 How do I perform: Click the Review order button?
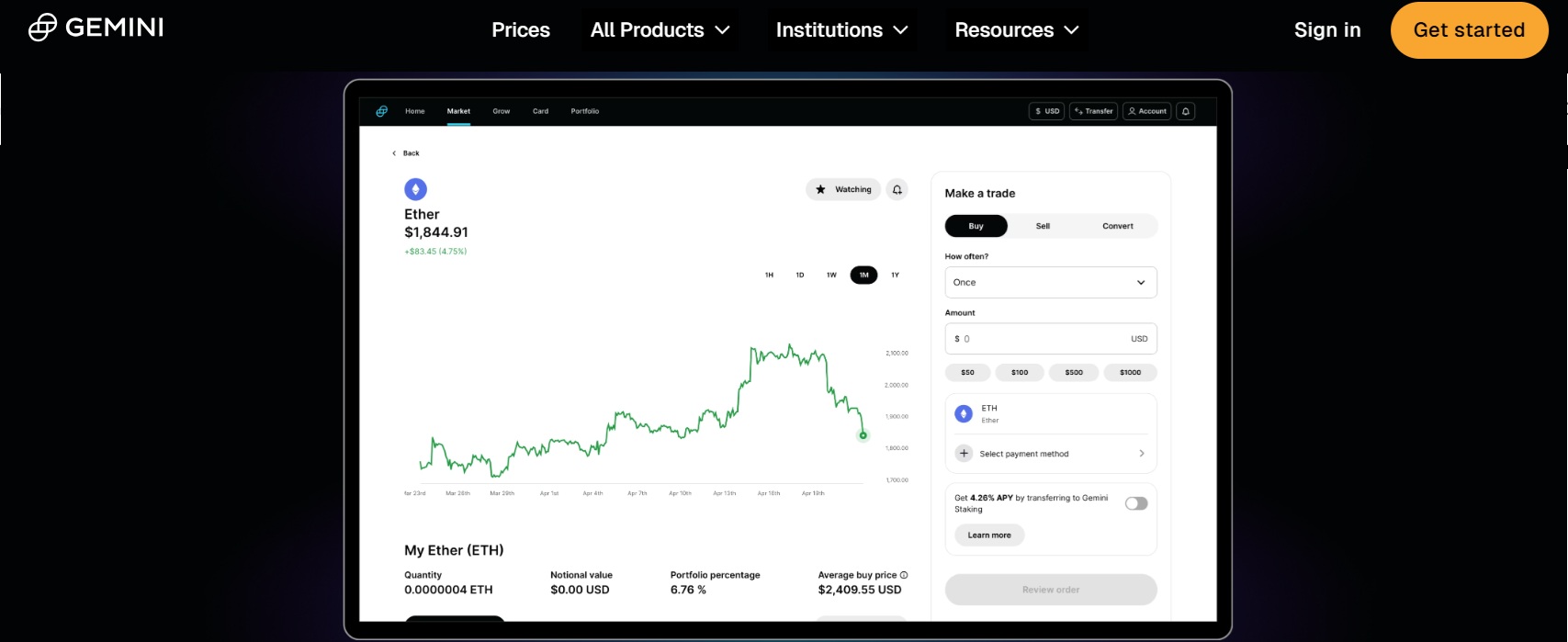(1051, 590)
